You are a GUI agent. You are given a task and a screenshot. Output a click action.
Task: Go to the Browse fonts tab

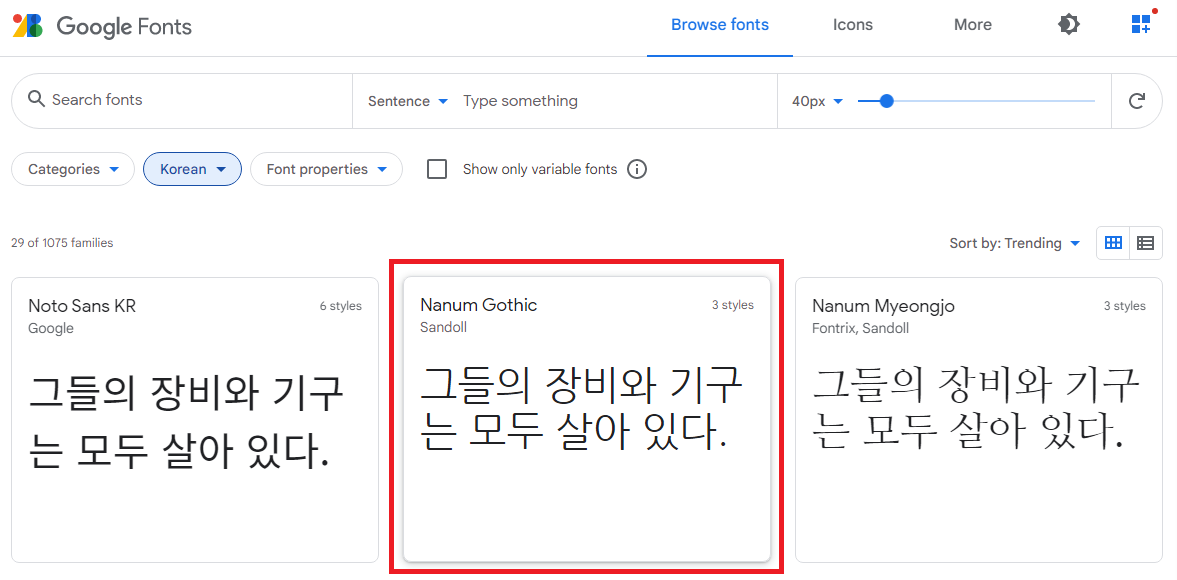[720, 25]
